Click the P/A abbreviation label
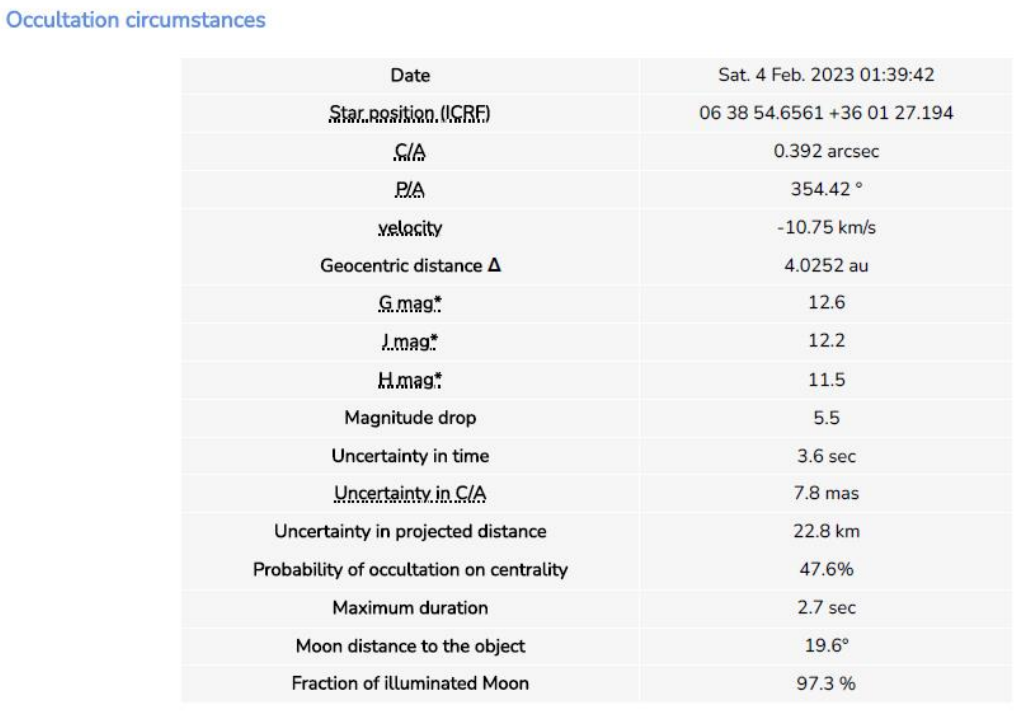Image resolution: width=1020 pixels, height=712 pixels. (410, 189)
